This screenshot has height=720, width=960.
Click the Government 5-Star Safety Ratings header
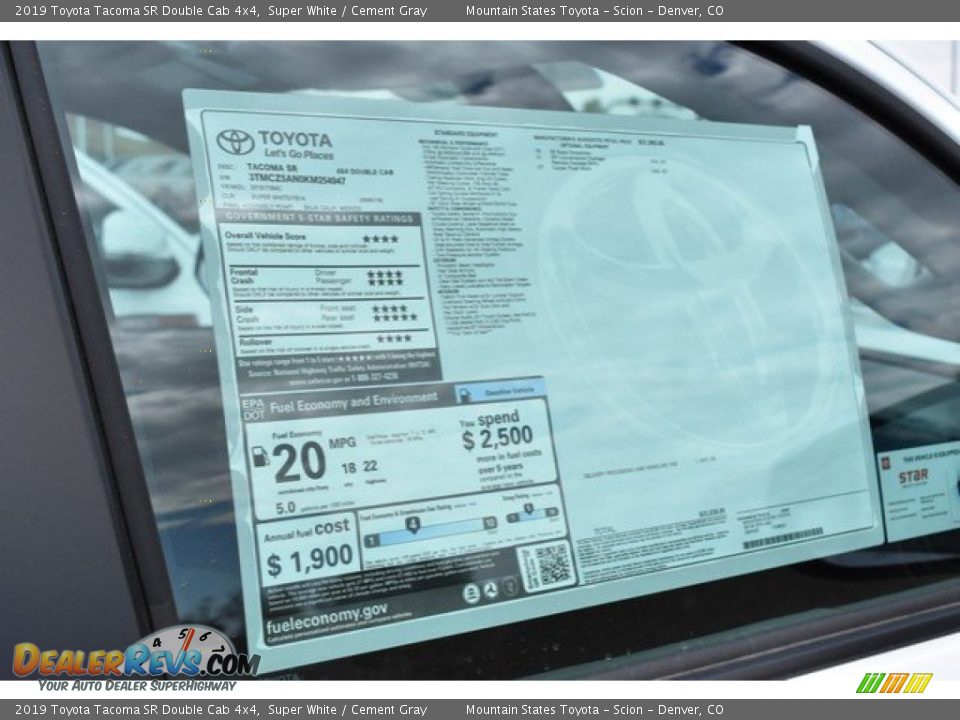coord(320,217)
